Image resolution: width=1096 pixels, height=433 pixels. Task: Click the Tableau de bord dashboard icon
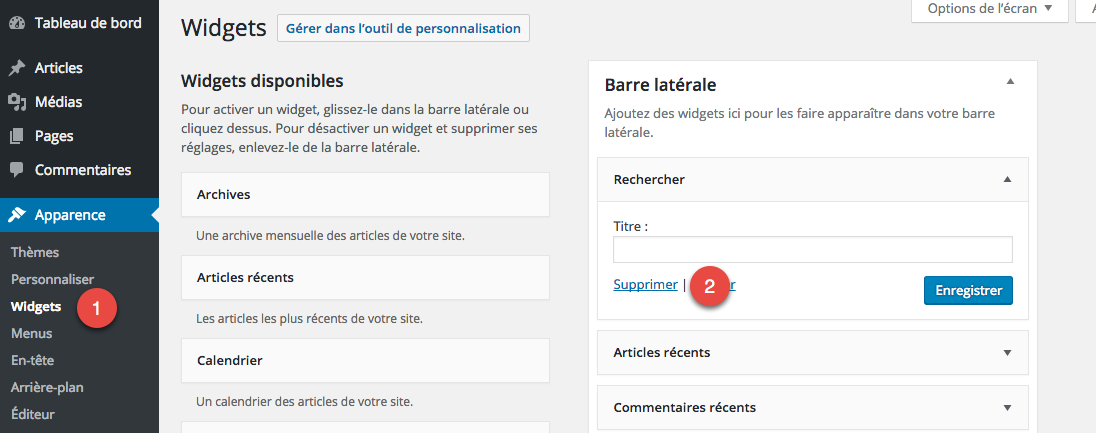[x=17, y=23]
